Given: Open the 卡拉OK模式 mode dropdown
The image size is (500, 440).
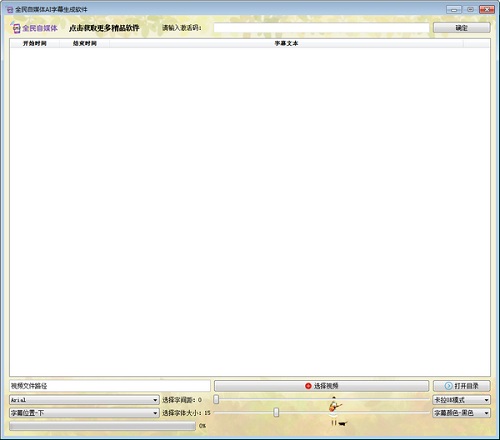Looking at the screenshot, I should click(461, 400).
